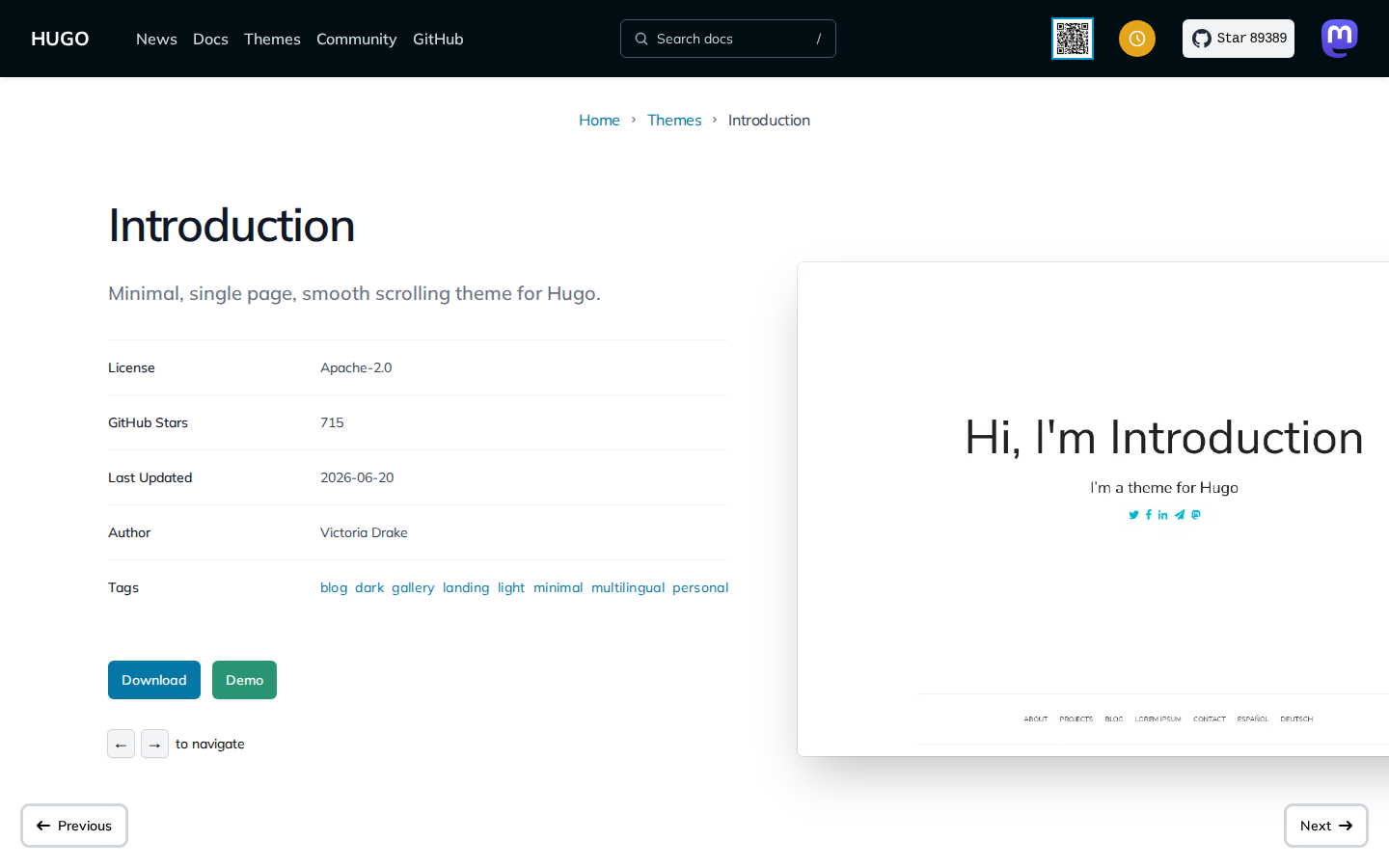
Task: Open the theme preview screenshot
Action: [x=1093, y=509]
